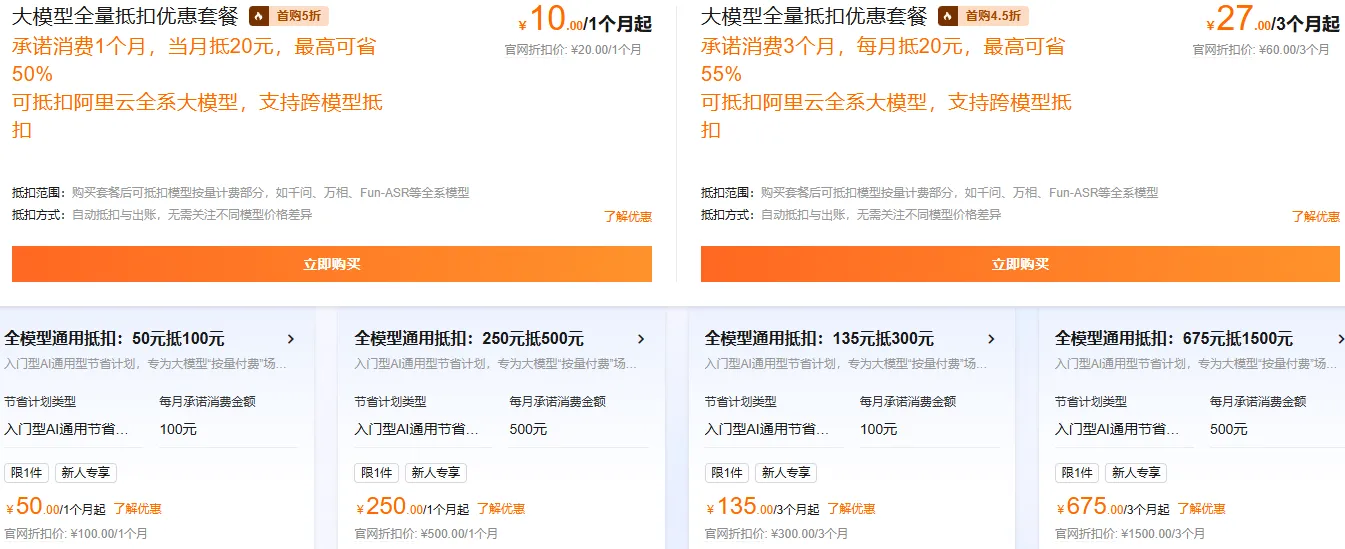The image size is (1345, 549).
Task: Click the ¥50.00/1个月起 price
Action: 56,507
